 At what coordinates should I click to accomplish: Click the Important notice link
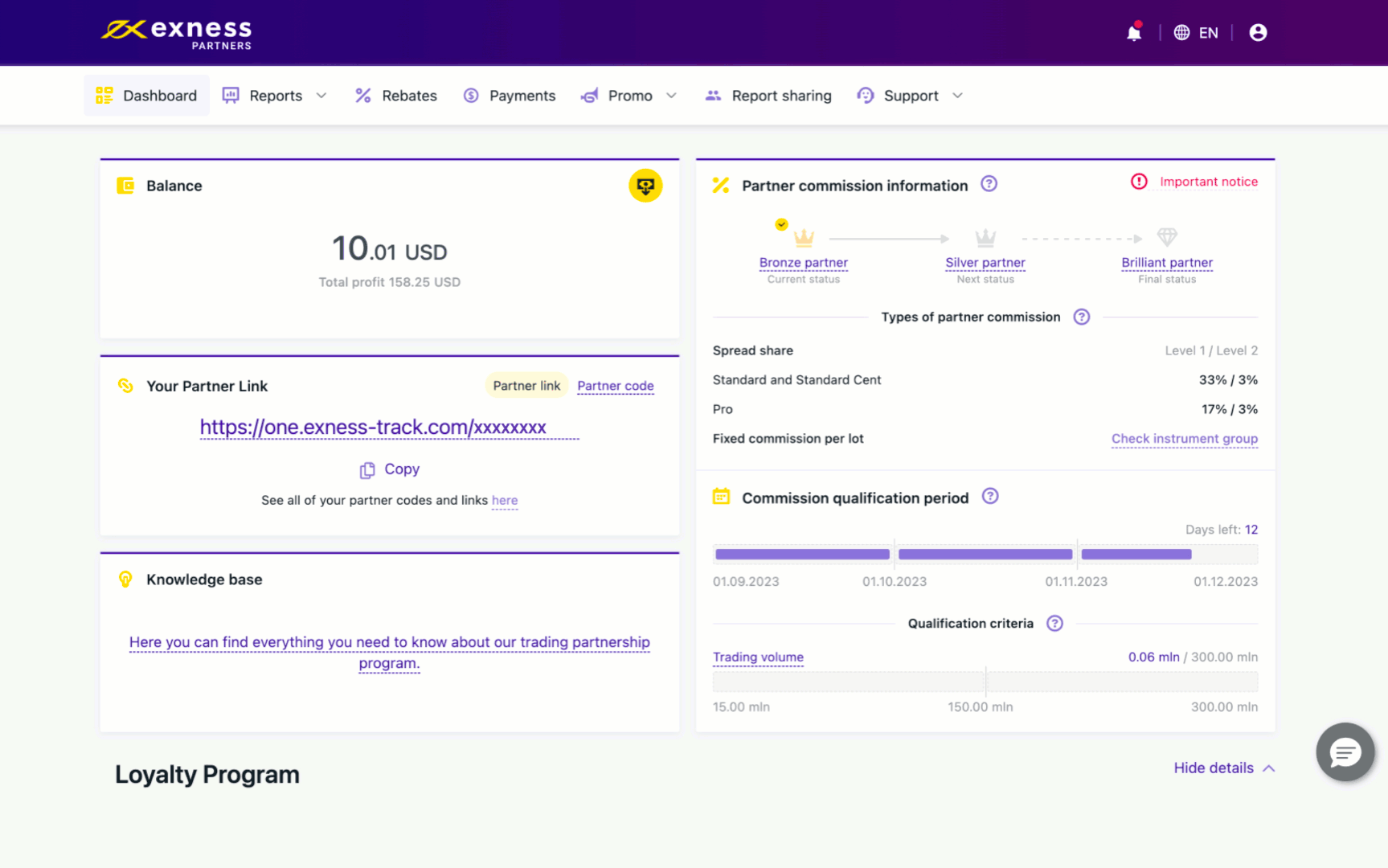point(1209,182)
